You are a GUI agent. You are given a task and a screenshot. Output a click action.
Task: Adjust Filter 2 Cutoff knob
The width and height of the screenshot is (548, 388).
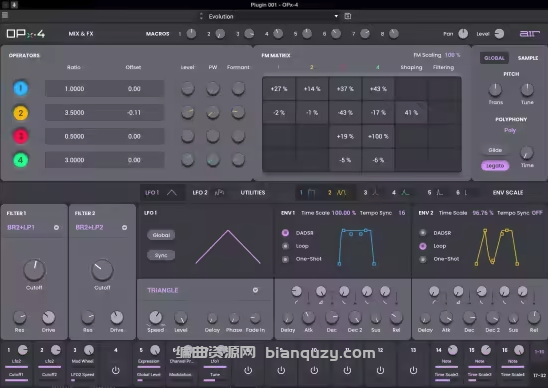(x=102, y=270)
